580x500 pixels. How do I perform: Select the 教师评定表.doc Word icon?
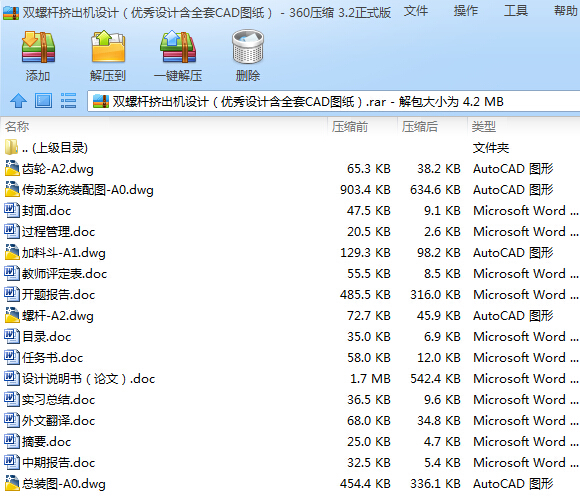point(12,273)
